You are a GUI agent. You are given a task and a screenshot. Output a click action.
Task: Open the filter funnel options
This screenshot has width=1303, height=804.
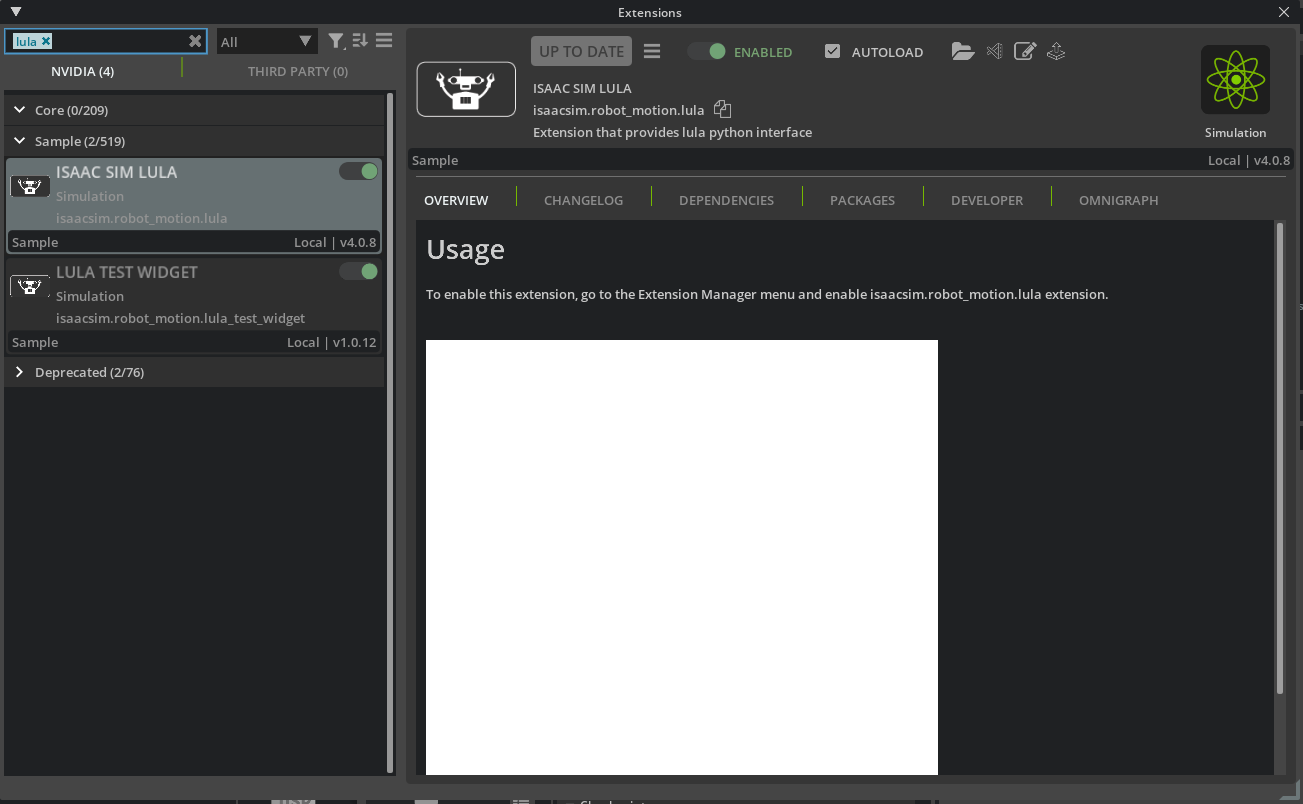click(x=336, y=41)
